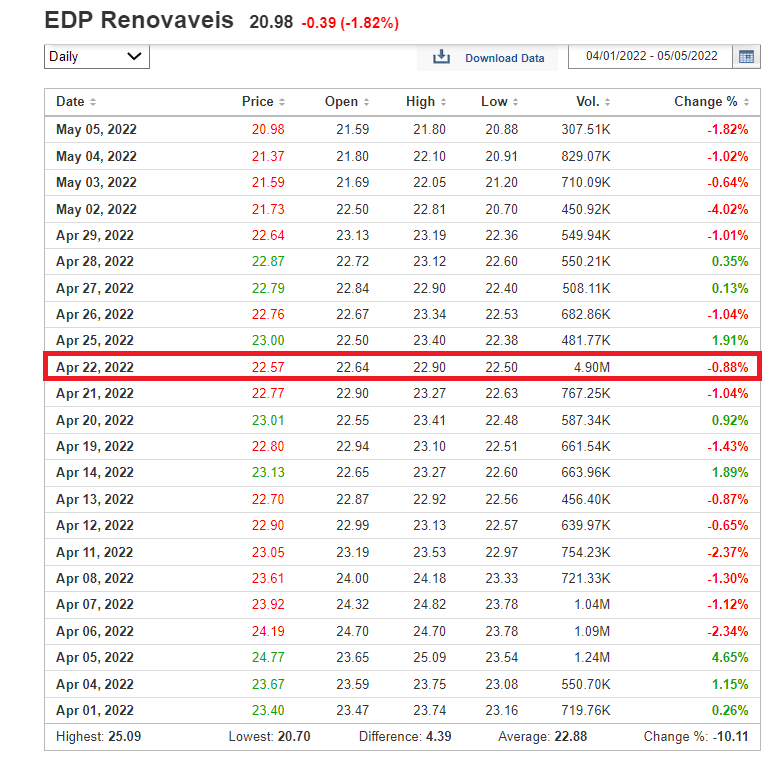Click the -0.88% change value

click(727, 367)
